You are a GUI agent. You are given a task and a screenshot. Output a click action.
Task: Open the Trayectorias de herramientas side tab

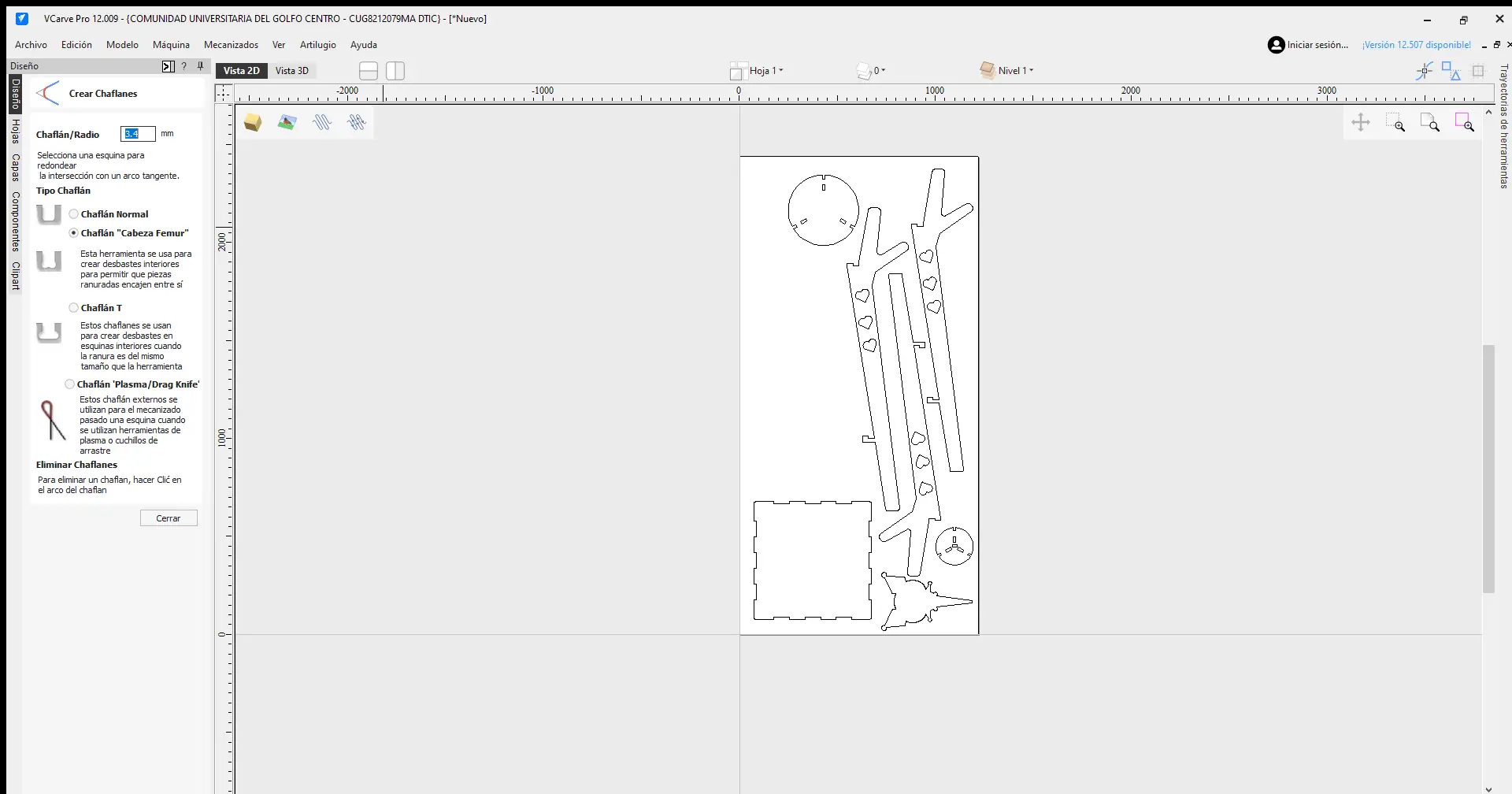[1503, 126]
